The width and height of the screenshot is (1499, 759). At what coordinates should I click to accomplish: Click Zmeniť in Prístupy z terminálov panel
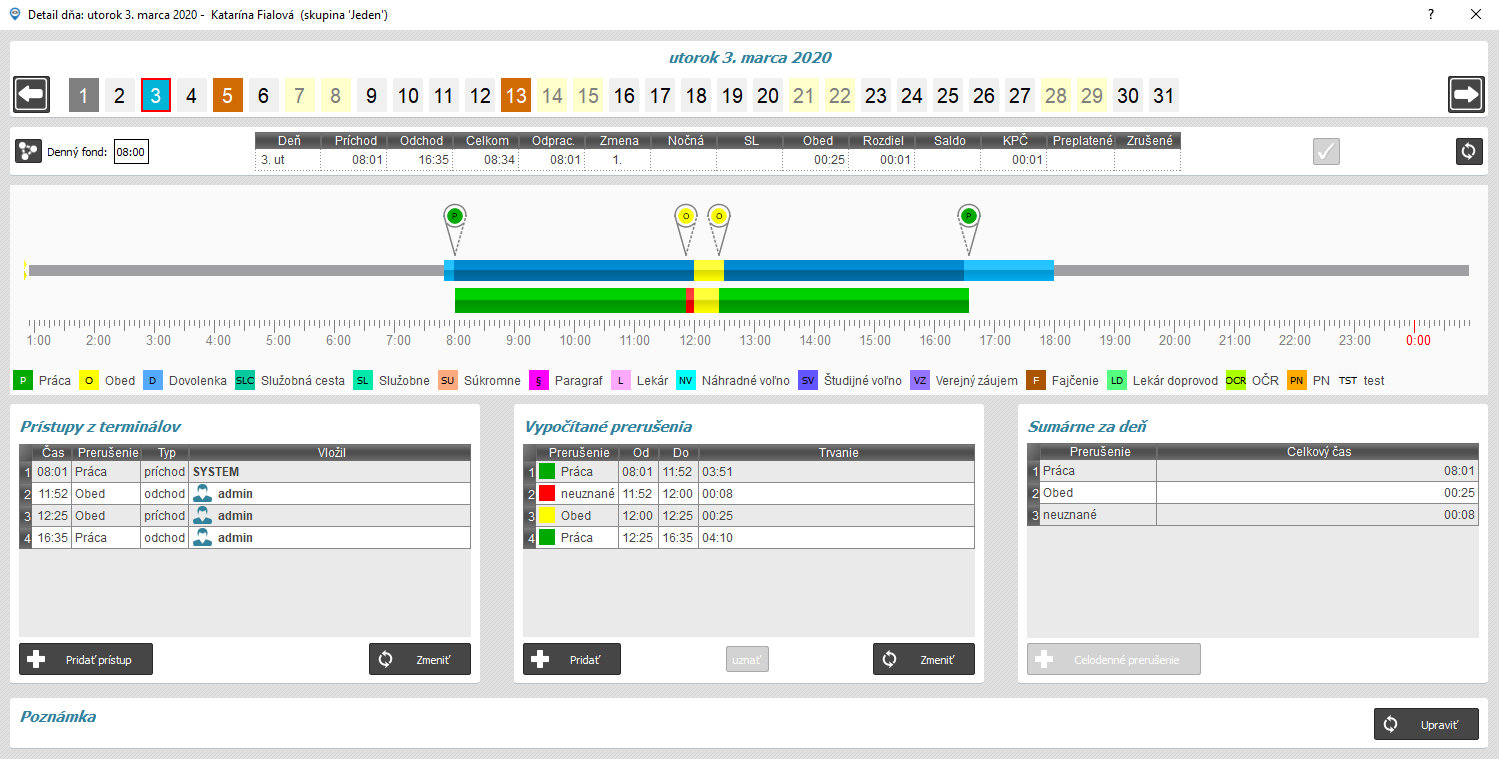pyautogui.click(x=420, y=659)
